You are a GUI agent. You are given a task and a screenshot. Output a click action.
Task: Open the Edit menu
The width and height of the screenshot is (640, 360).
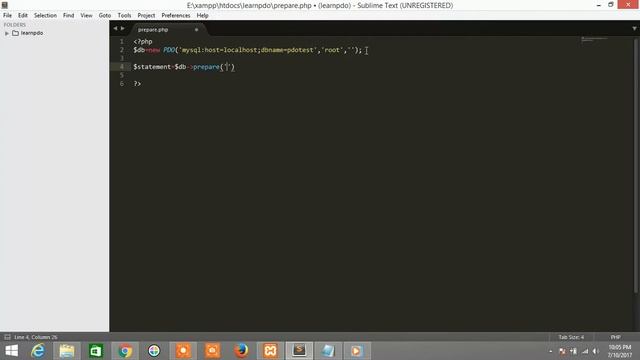pyautogui.click(x=23, y=16)
